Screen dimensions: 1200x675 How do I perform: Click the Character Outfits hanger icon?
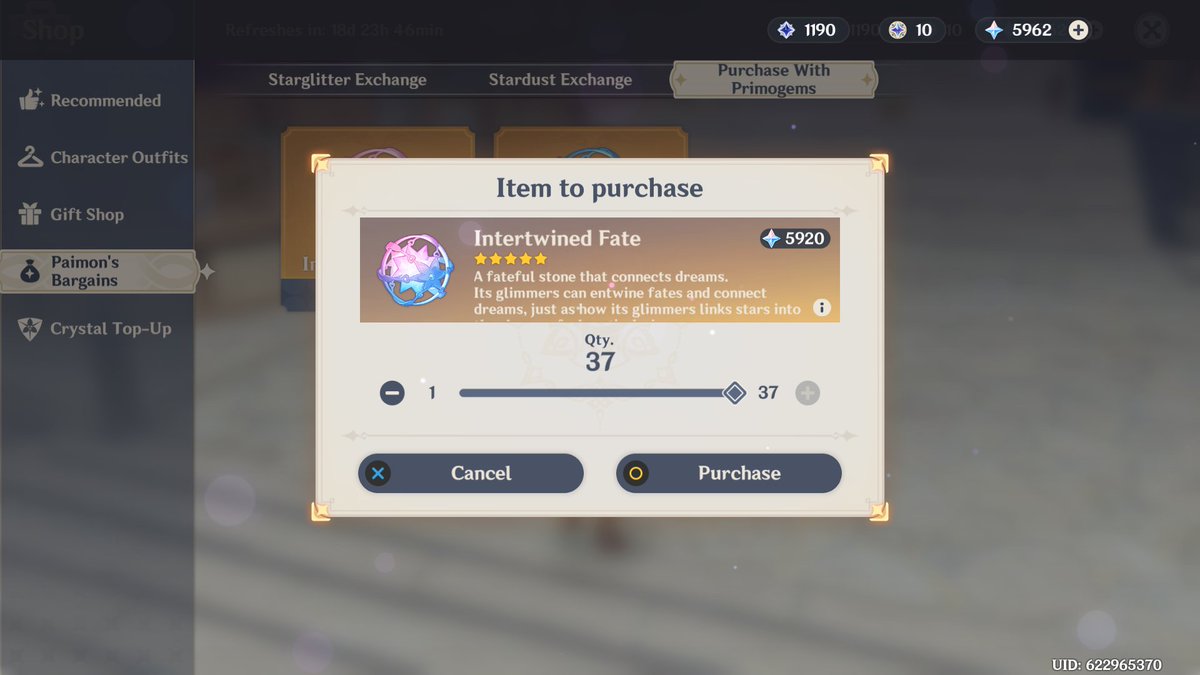[31, 157]
